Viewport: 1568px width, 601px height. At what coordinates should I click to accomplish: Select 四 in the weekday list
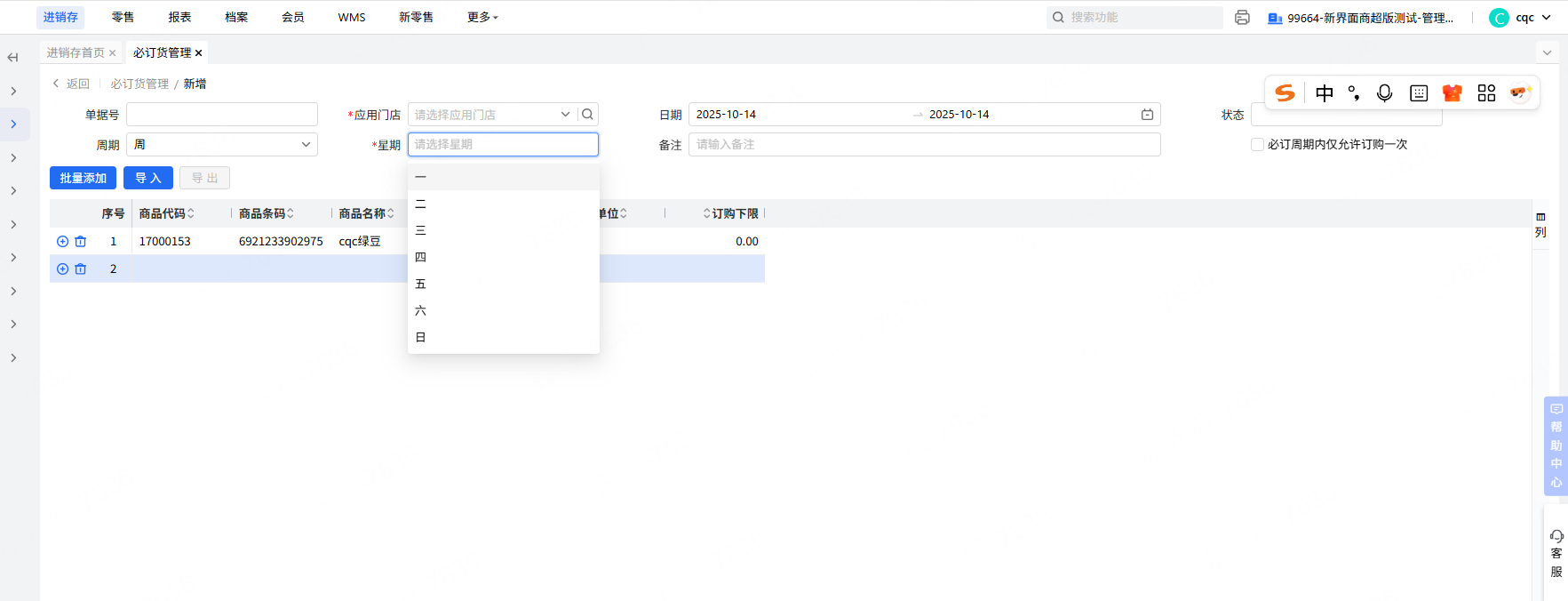pyautogui.click(x=504, y=257)
